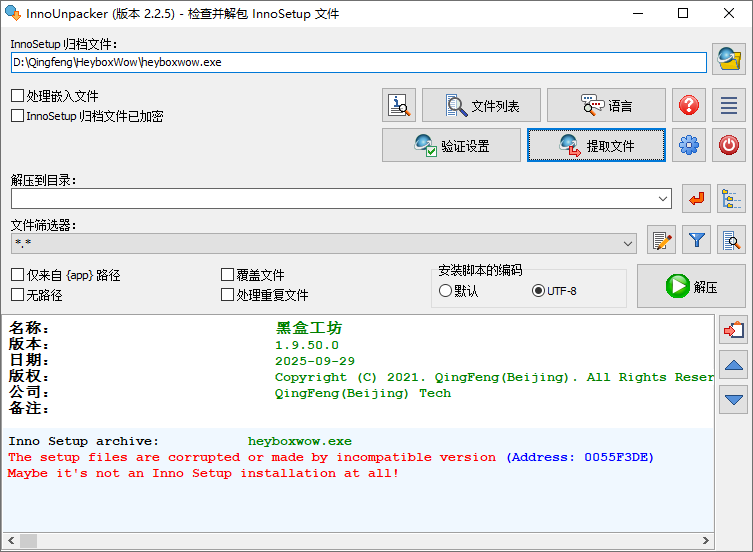Click the QingFeng(Beijing) Tech company text
The width and height of the screenshot is (753, 552).
point(363,393)
